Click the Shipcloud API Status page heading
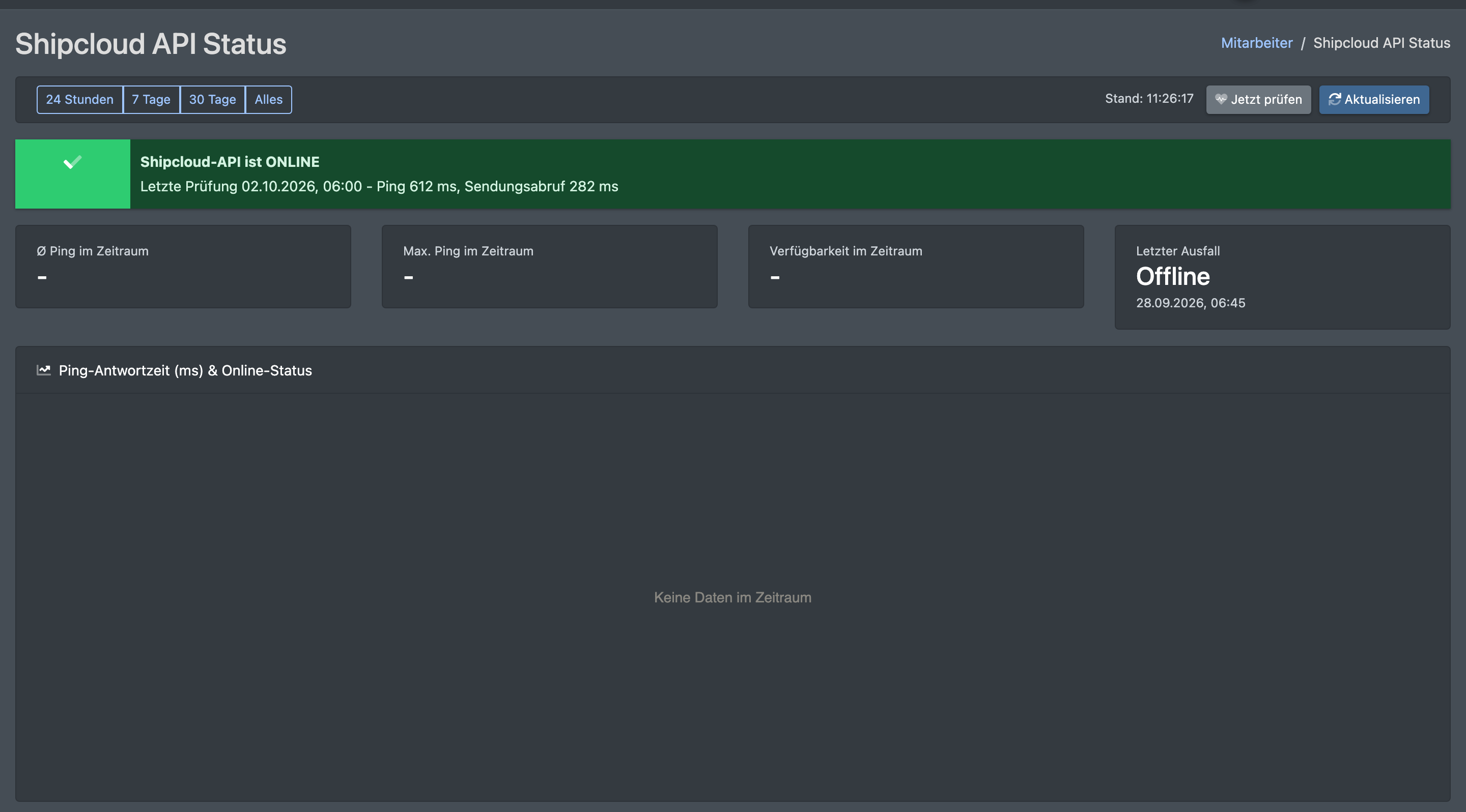 click(x=151, y=44)
